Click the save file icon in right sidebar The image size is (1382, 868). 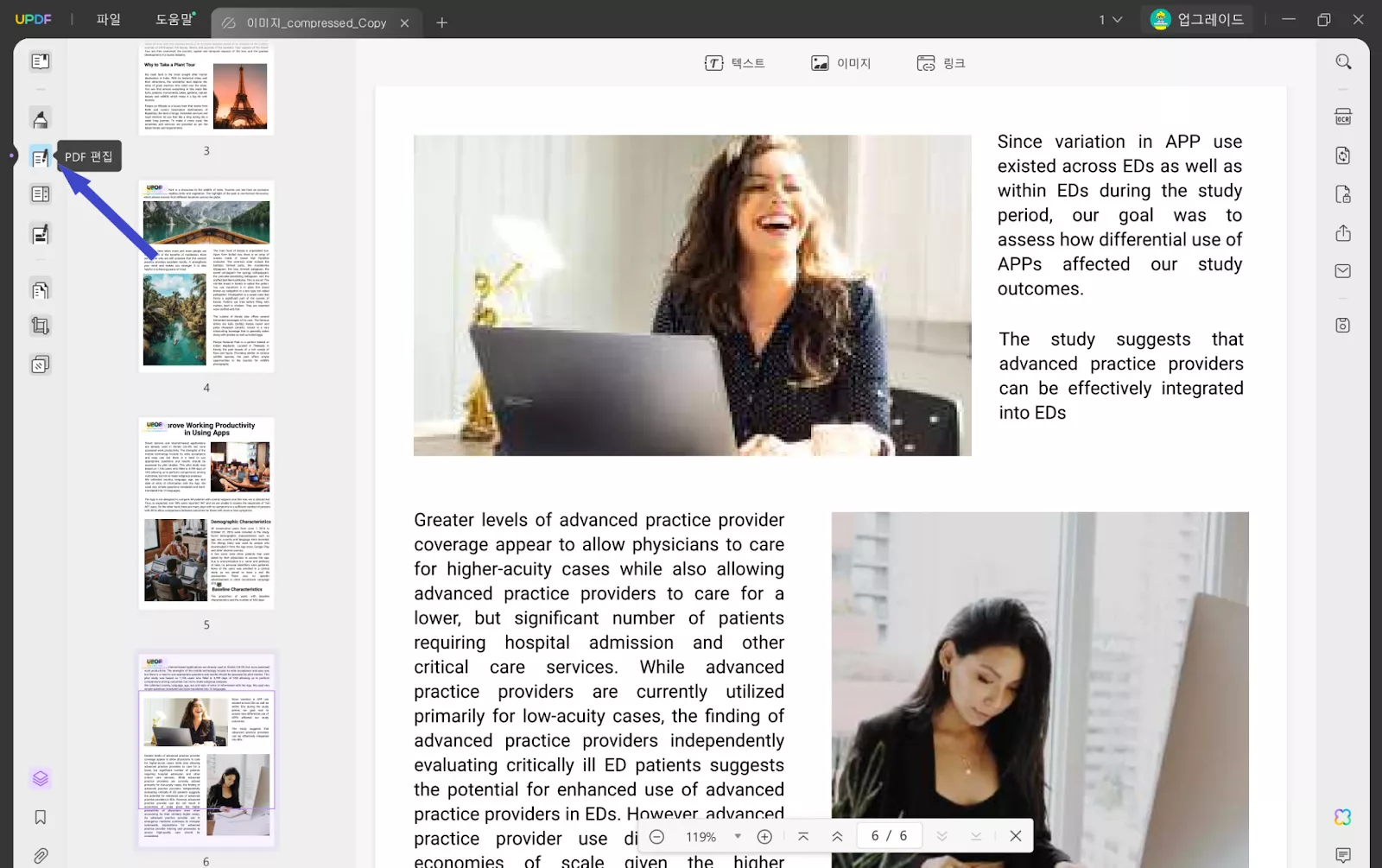pyautogui.click(x=1343, y=326)
